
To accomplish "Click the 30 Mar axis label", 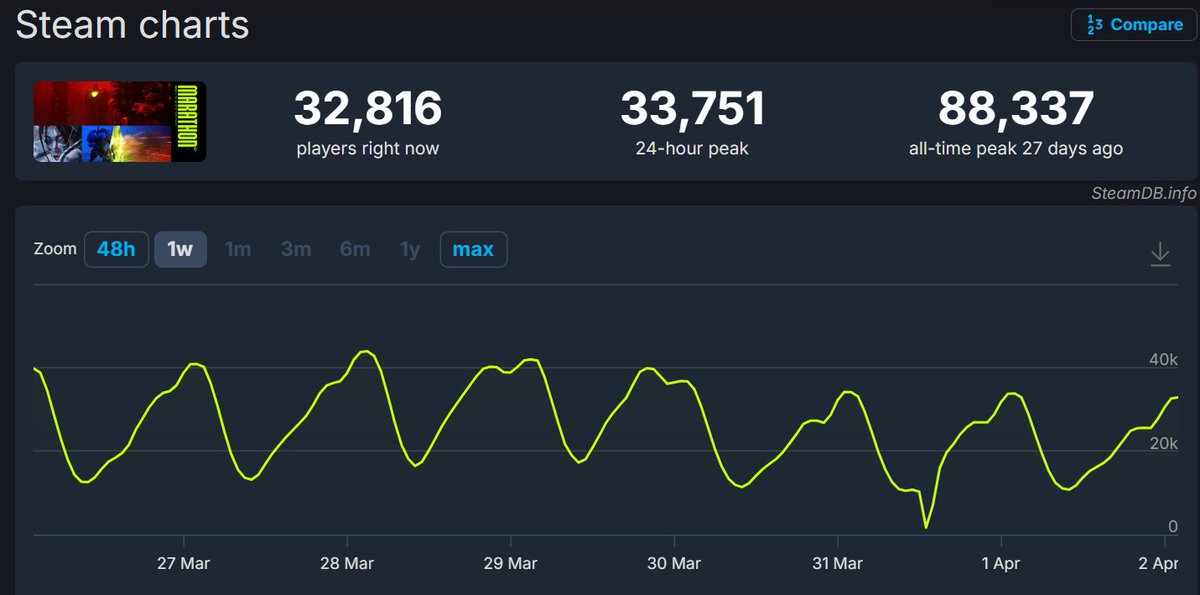I will click(673, 563).
